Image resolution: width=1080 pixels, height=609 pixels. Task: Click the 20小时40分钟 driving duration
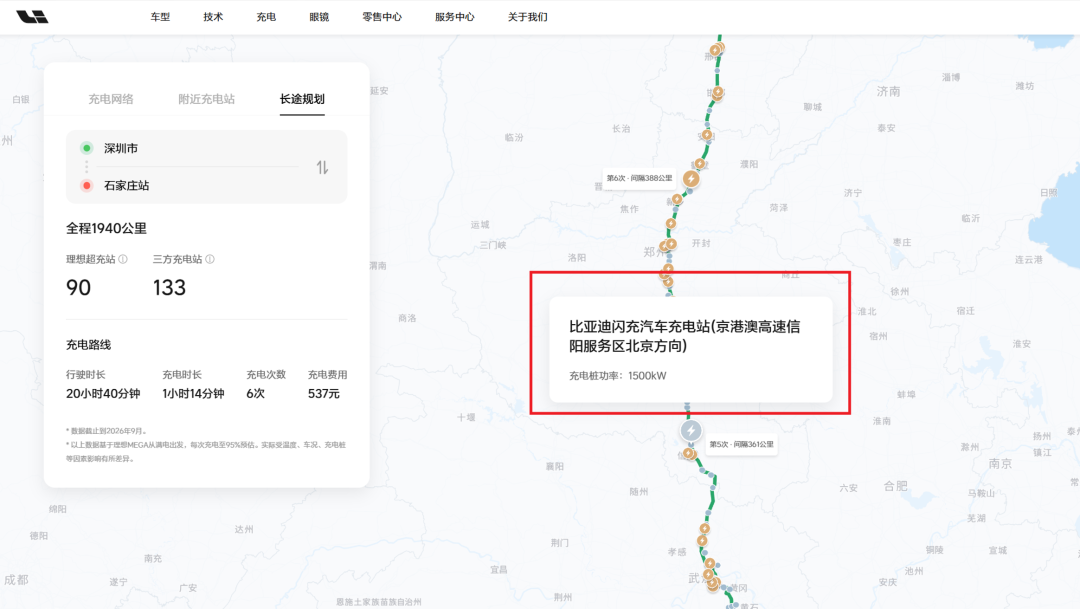[103, 393]
